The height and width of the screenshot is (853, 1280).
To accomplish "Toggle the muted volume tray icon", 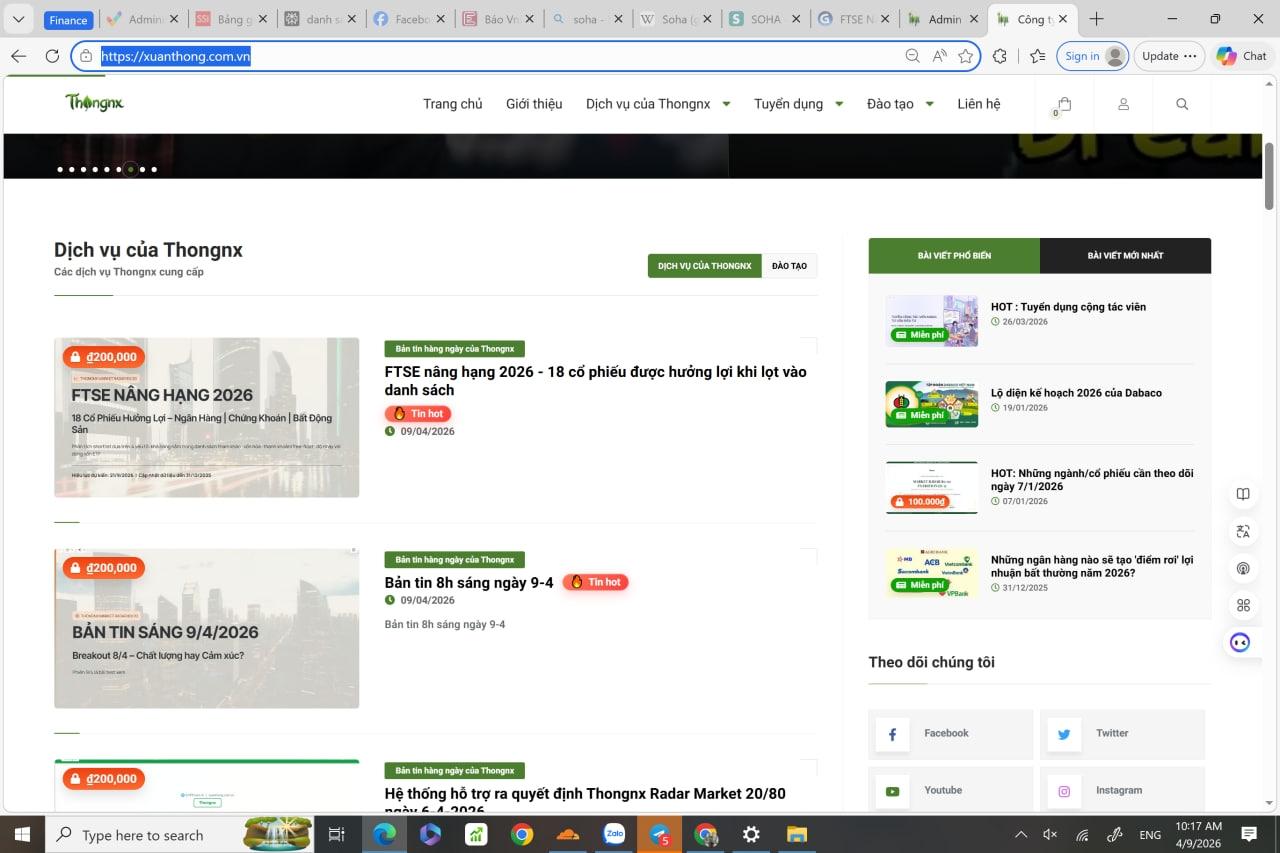I will (1050, 834).
